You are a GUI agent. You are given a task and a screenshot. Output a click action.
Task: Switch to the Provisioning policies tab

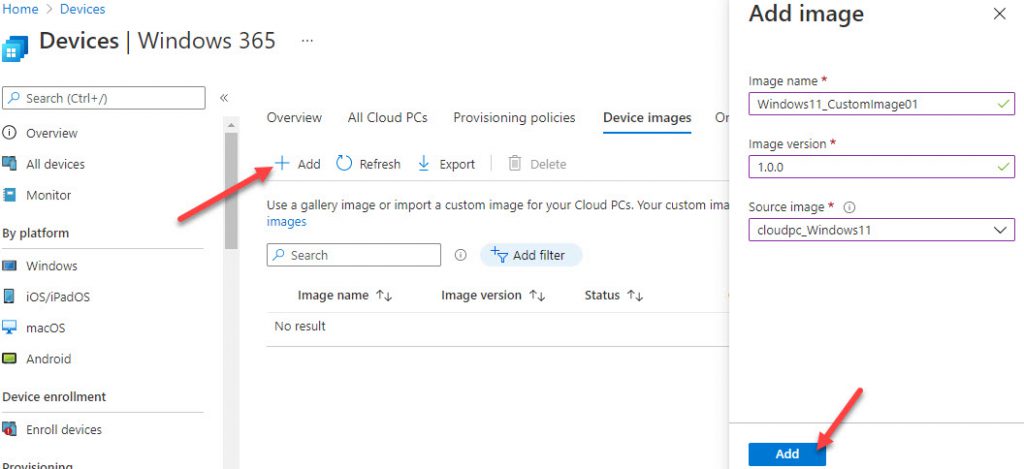pyautogui.click(x=514, y=118)
